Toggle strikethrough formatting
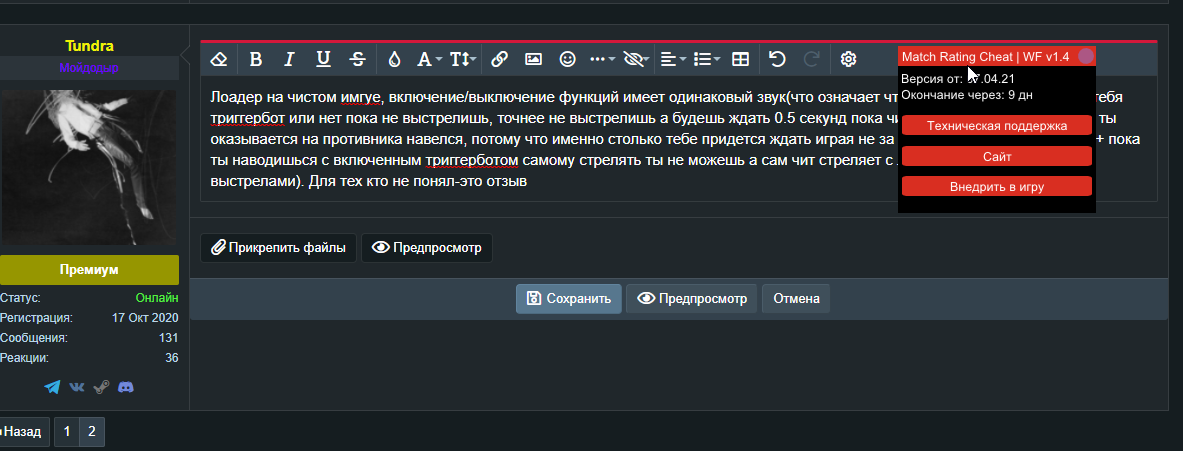 [357, 59]
